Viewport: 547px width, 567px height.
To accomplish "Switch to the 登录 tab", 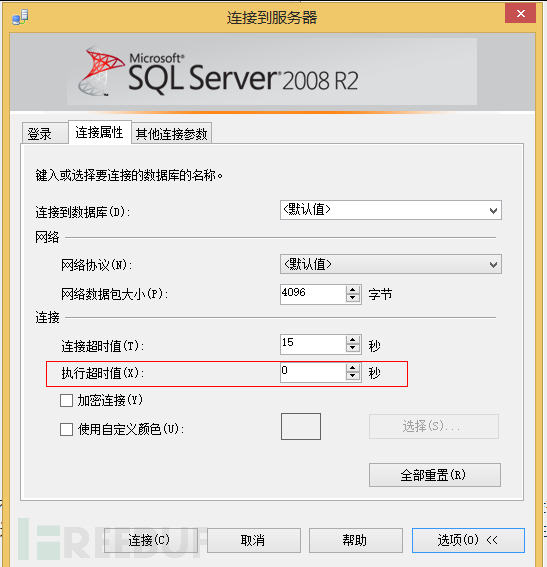I will (x=44, y=133).
